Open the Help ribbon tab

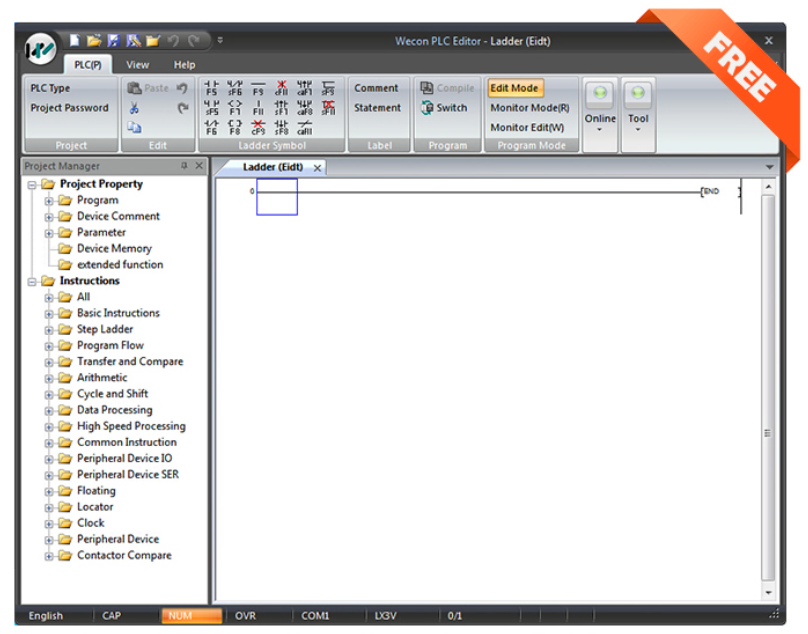click(184, 65)
